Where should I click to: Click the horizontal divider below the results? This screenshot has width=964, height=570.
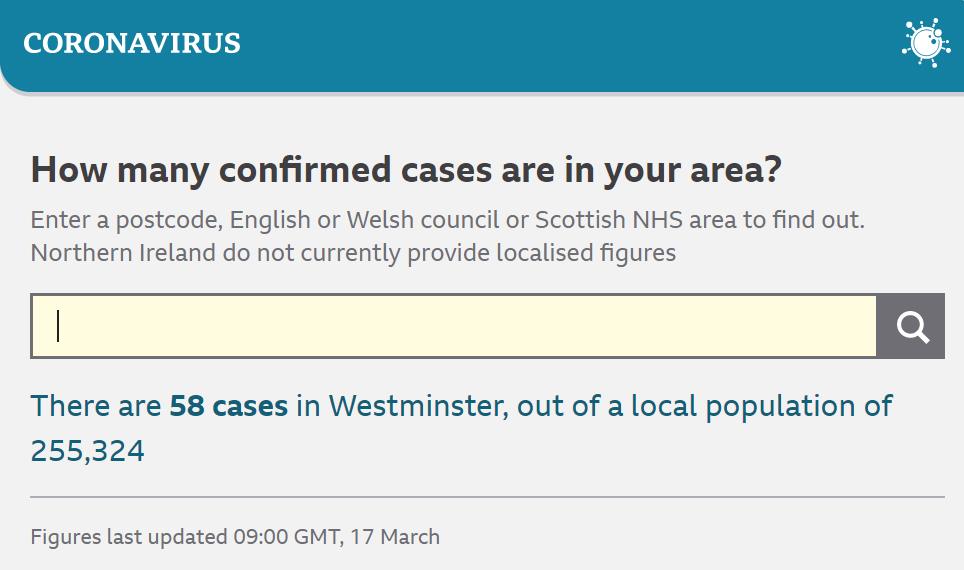point(487,496)
